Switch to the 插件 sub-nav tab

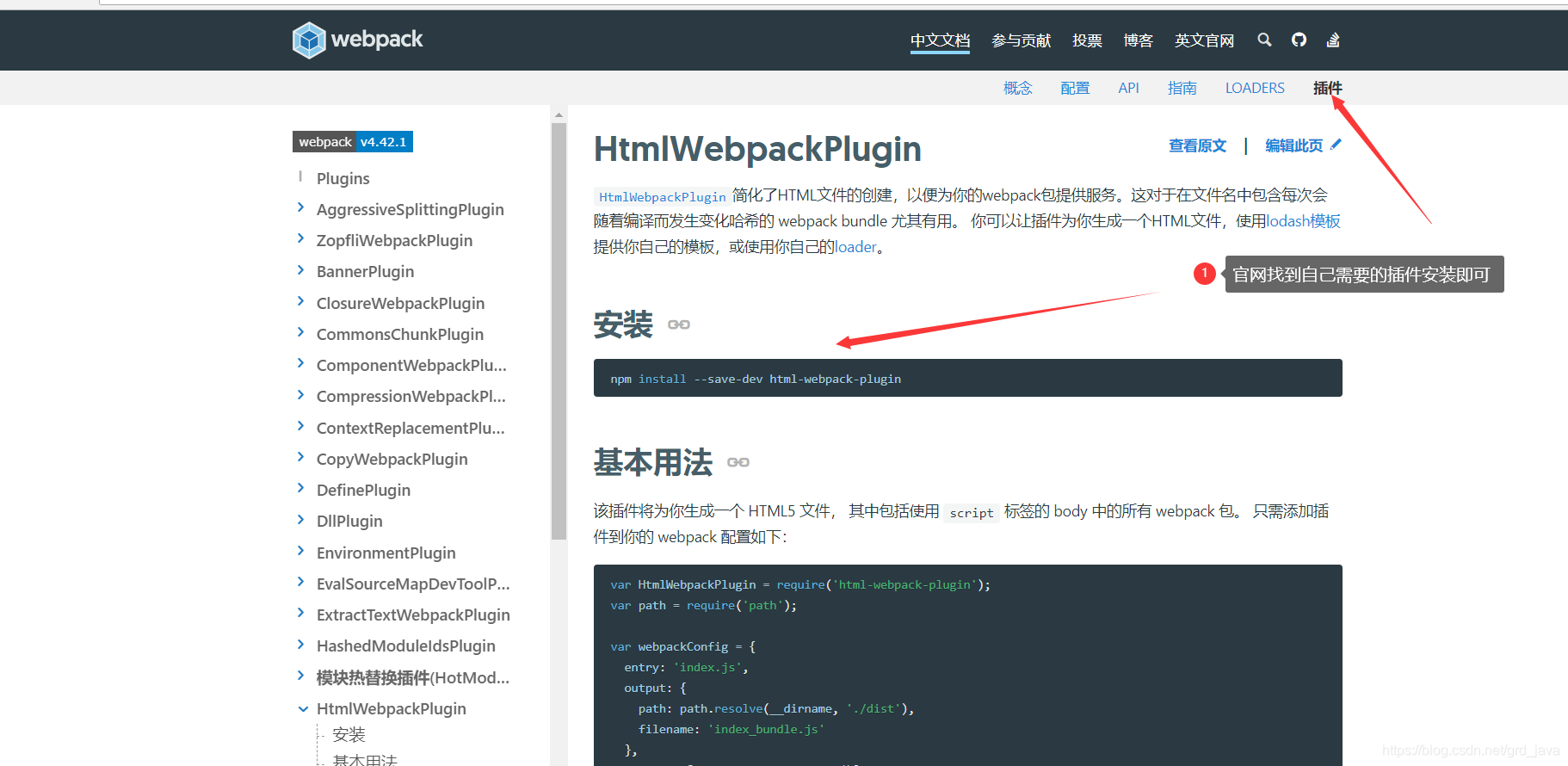[1327, 88]
